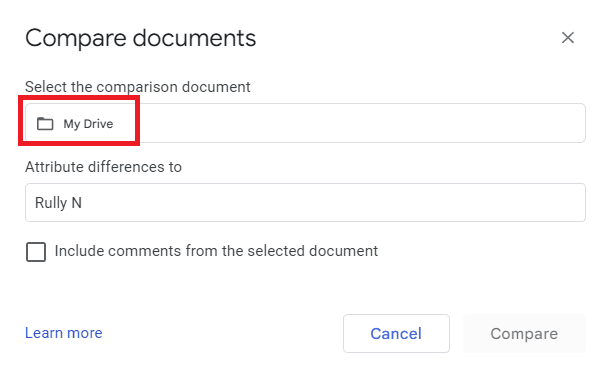Click the greyed-out Compare button
Image resolution: width=607 pixels, height=378 pixels.
pyautogui.click(x=524, y=333)
